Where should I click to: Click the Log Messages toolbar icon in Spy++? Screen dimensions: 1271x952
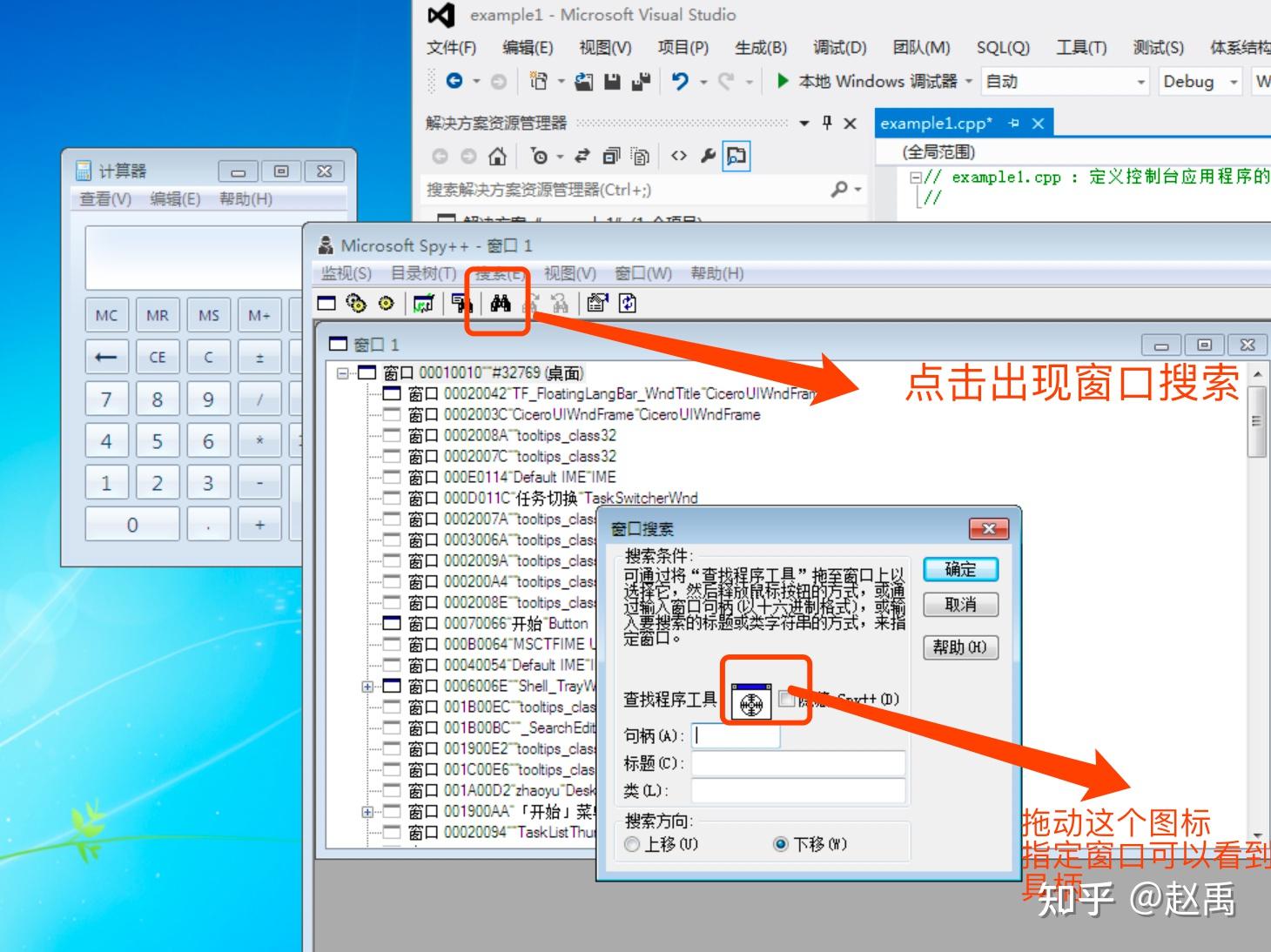423,303
